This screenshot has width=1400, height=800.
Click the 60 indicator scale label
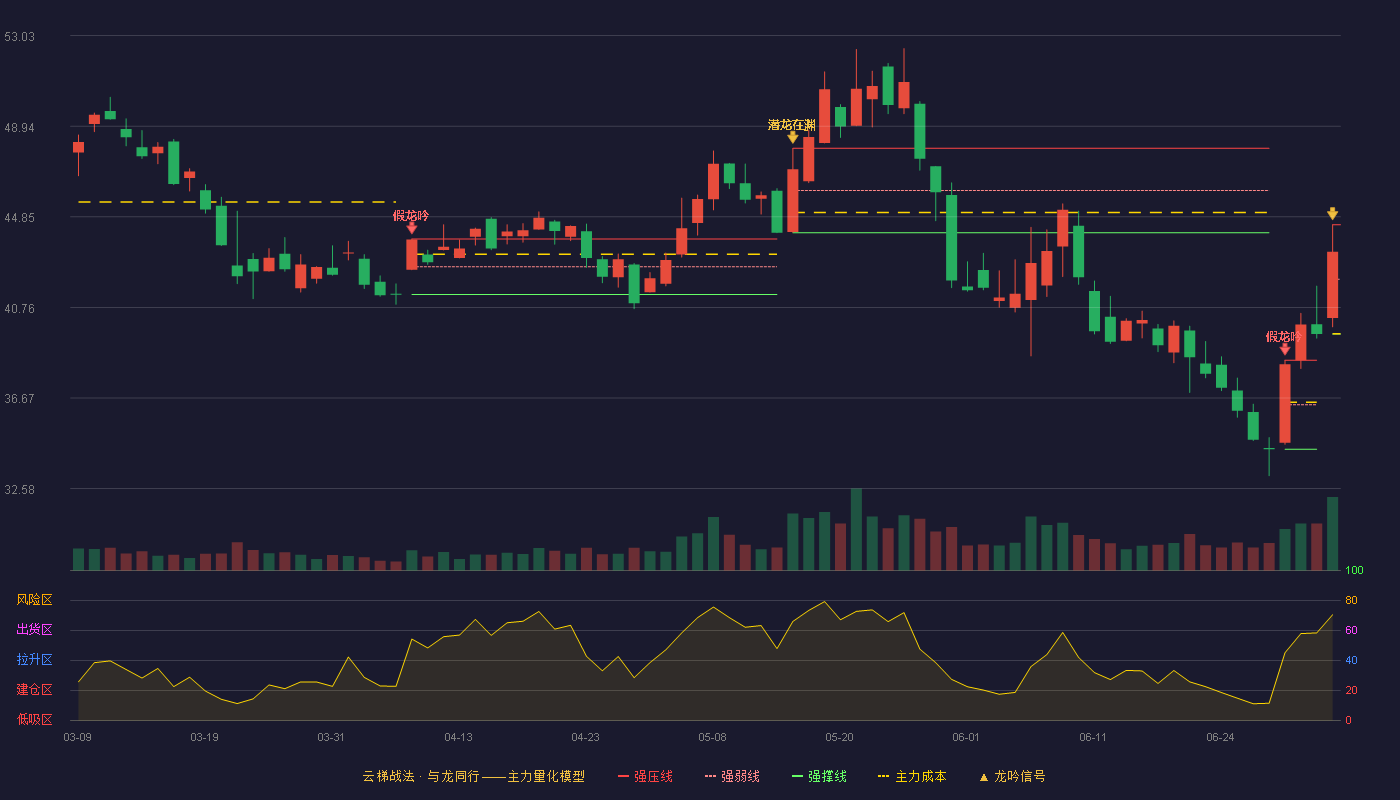[x=1351, y=631]
